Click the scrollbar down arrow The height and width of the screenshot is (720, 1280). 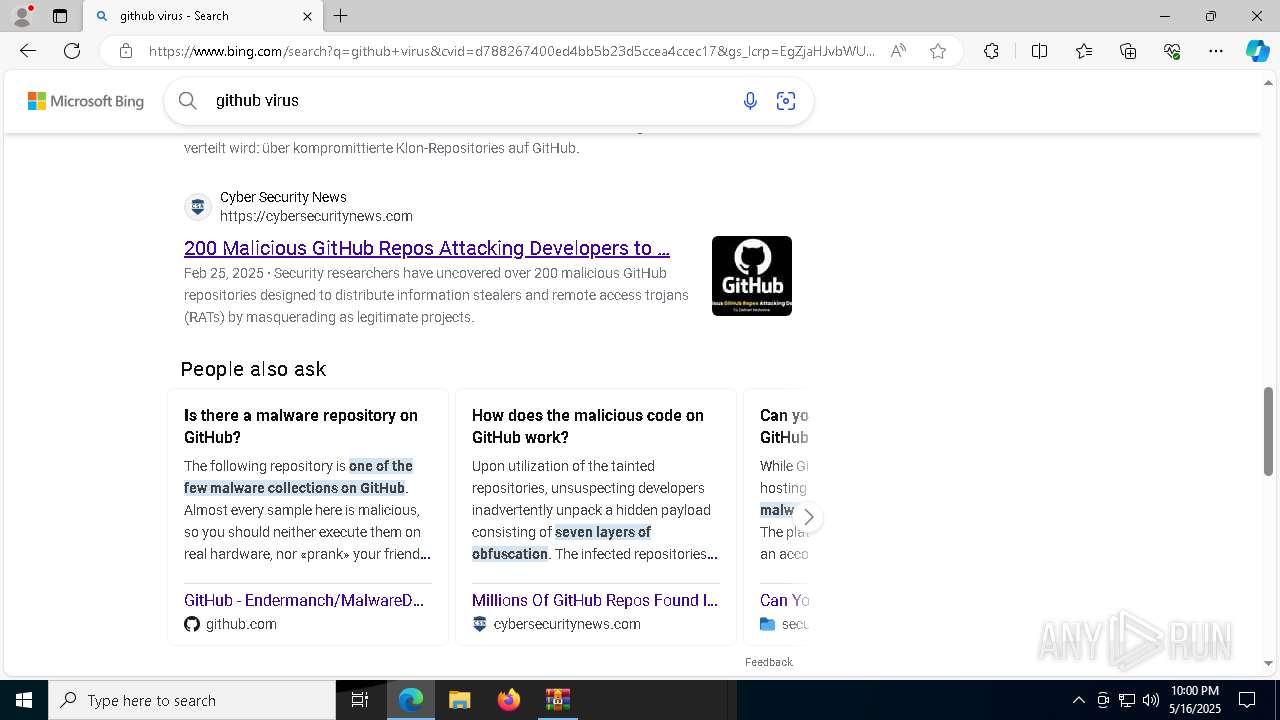1268,663
